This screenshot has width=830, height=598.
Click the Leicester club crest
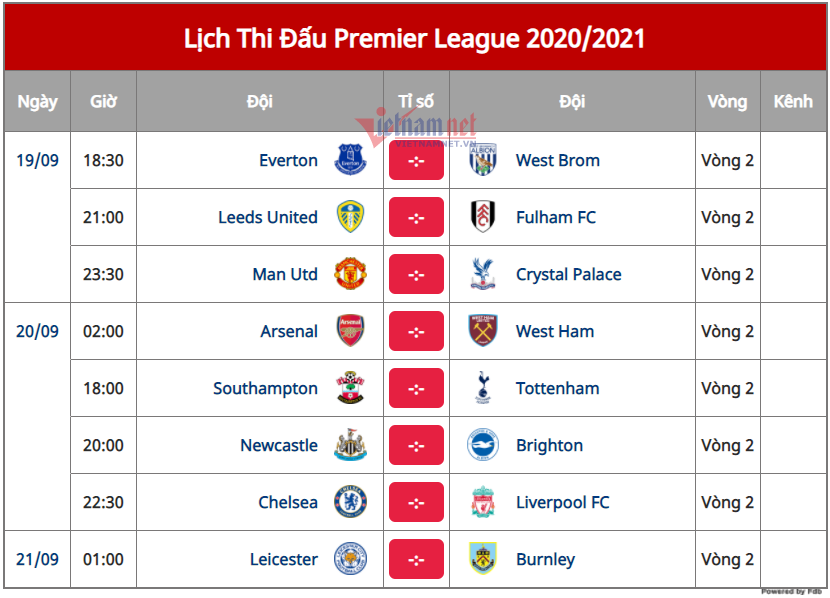click(350, 559)
